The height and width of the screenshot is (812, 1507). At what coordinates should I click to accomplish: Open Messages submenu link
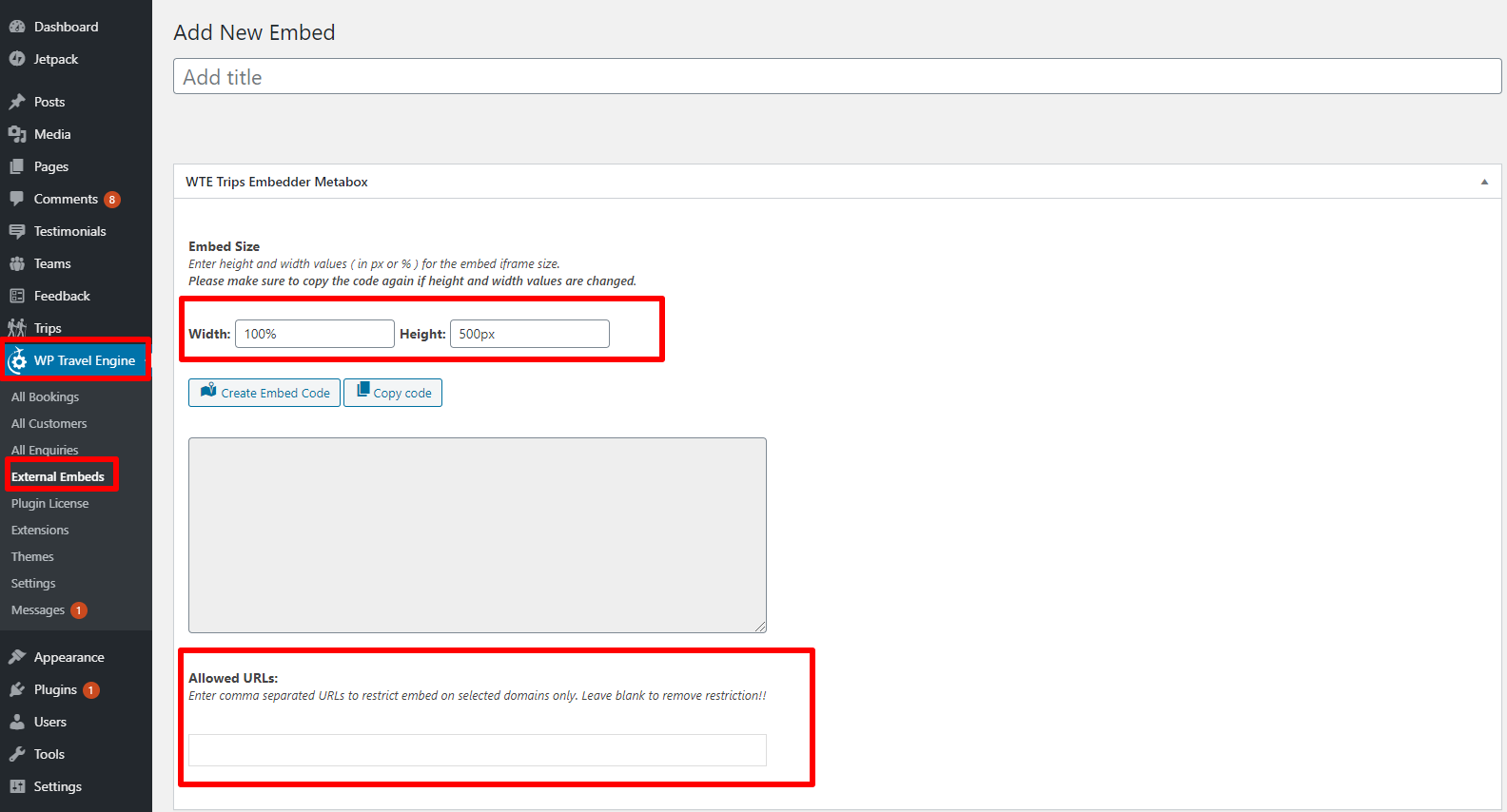tap(38, 609)
